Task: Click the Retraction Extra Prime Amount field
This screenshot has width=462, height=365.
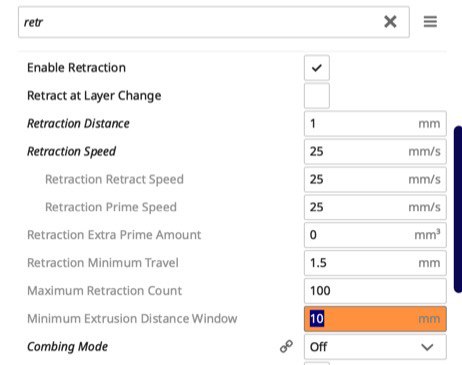Action: (375, 235)
